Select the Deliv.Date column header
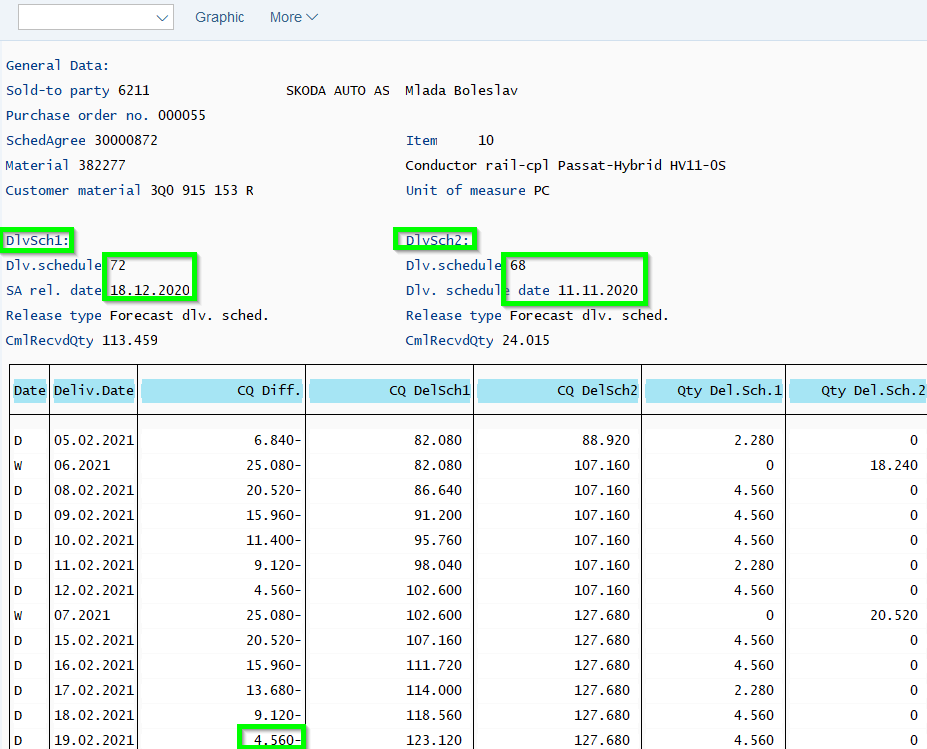 (x=93, y=391)
